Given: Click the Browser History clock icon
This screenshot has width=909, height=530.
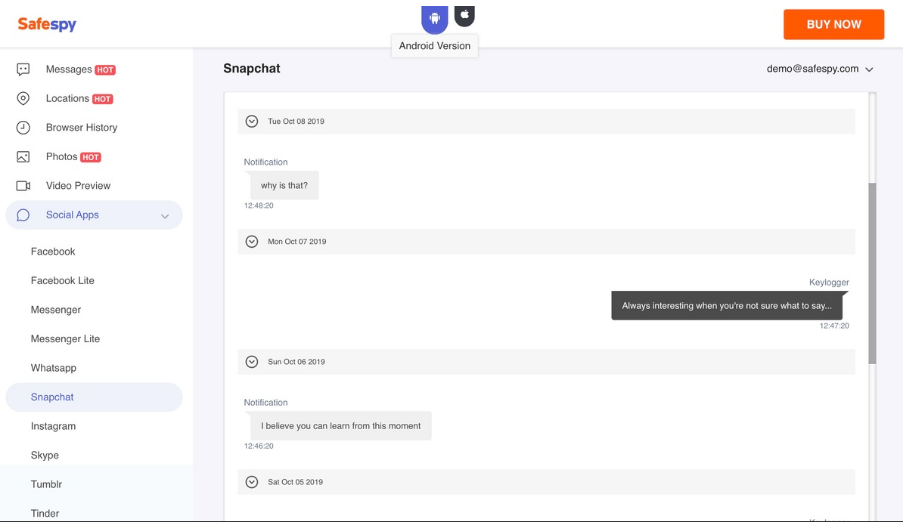Looking at the screenshot, I should (x=23, y=128).
